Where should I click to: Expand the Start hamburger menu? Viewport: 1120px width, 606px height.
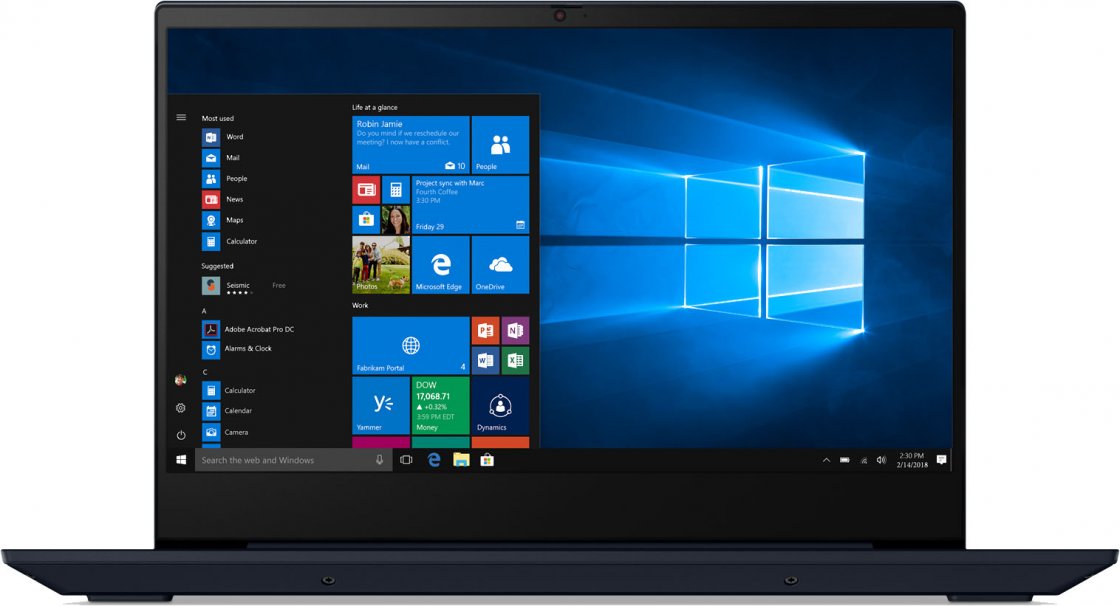coord(181,117)
